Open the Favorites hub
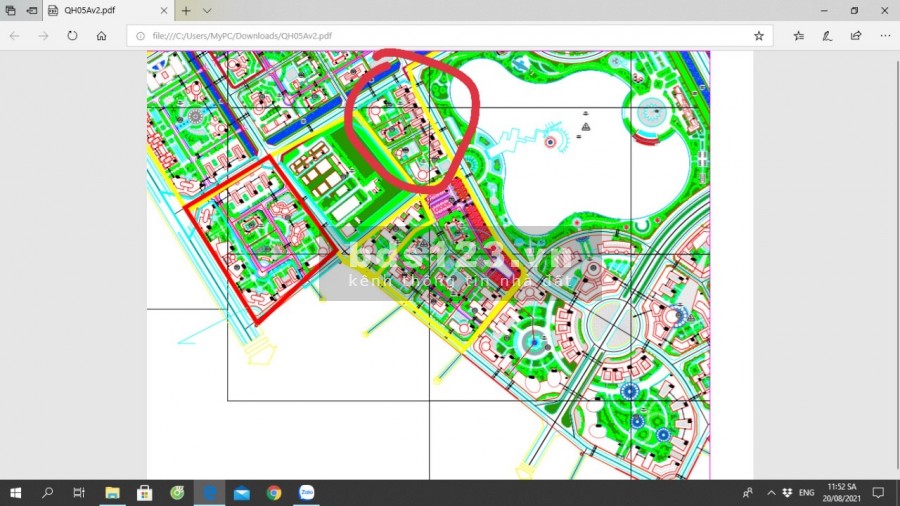Viewport: 900px width, 506px height. (x=798, y=36)
